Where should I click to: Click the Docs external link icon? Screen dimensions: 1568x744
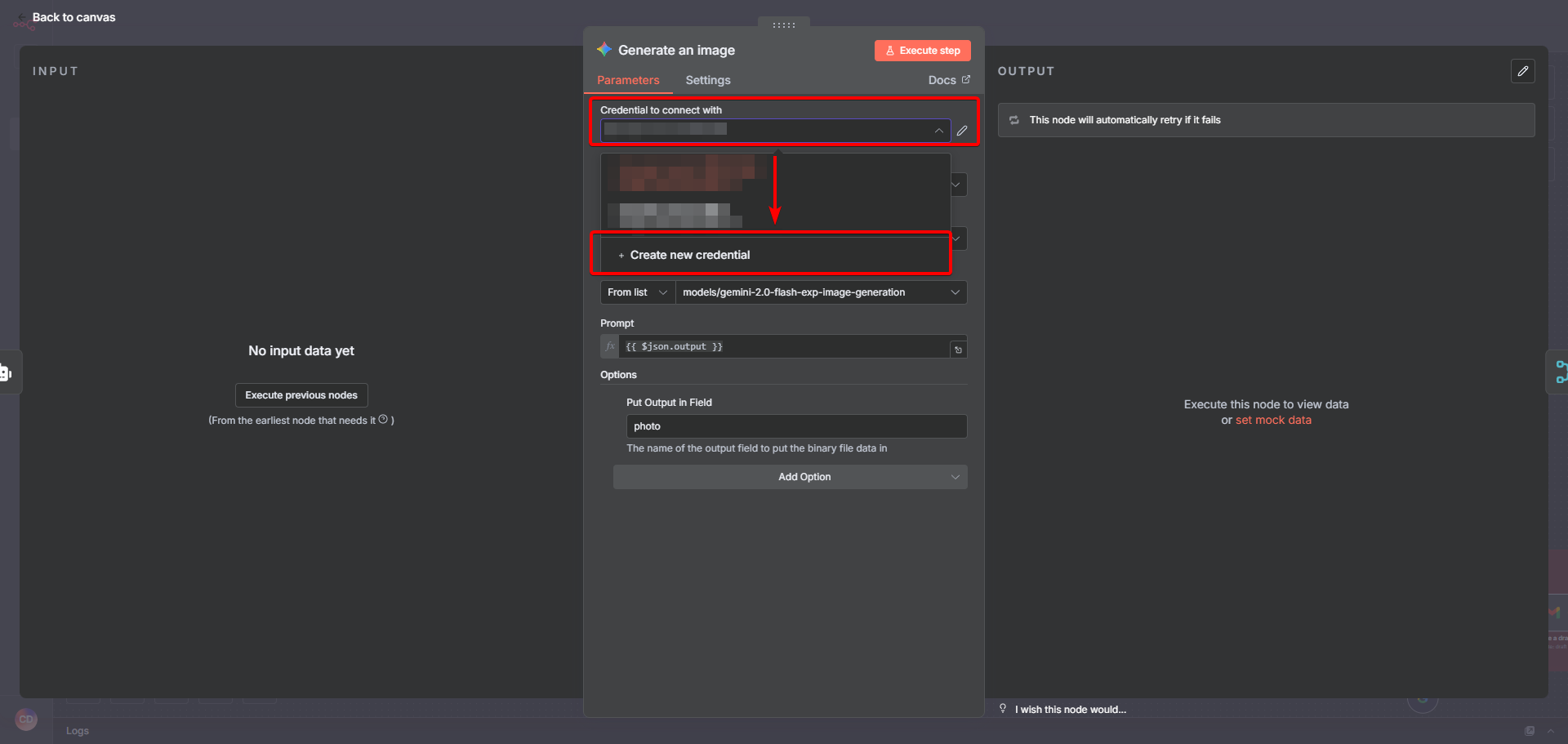click(x=966, y=80)
